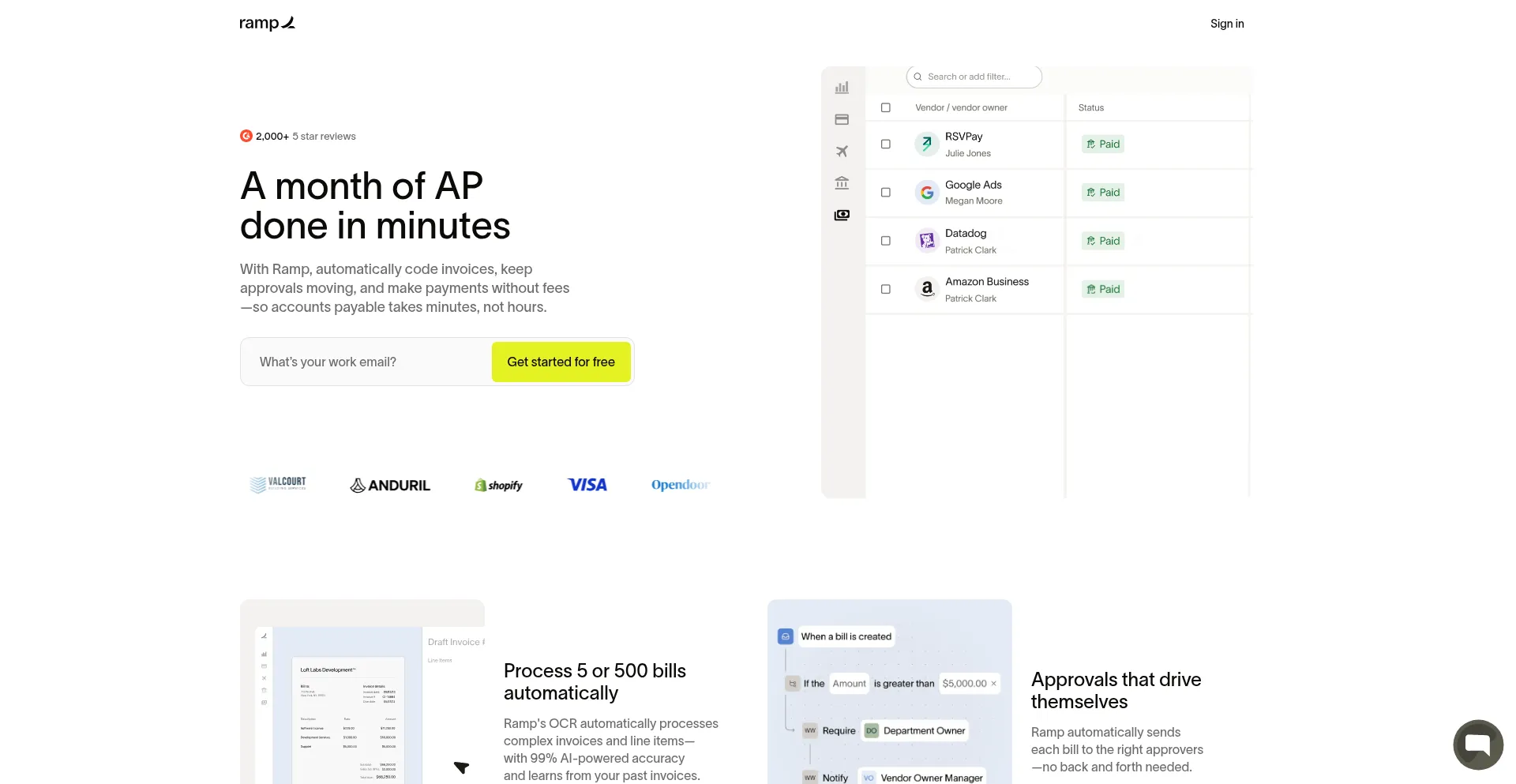Click the Google Ads vendor logo
This screenshot has width=1516, height=784.
(927, 193)
